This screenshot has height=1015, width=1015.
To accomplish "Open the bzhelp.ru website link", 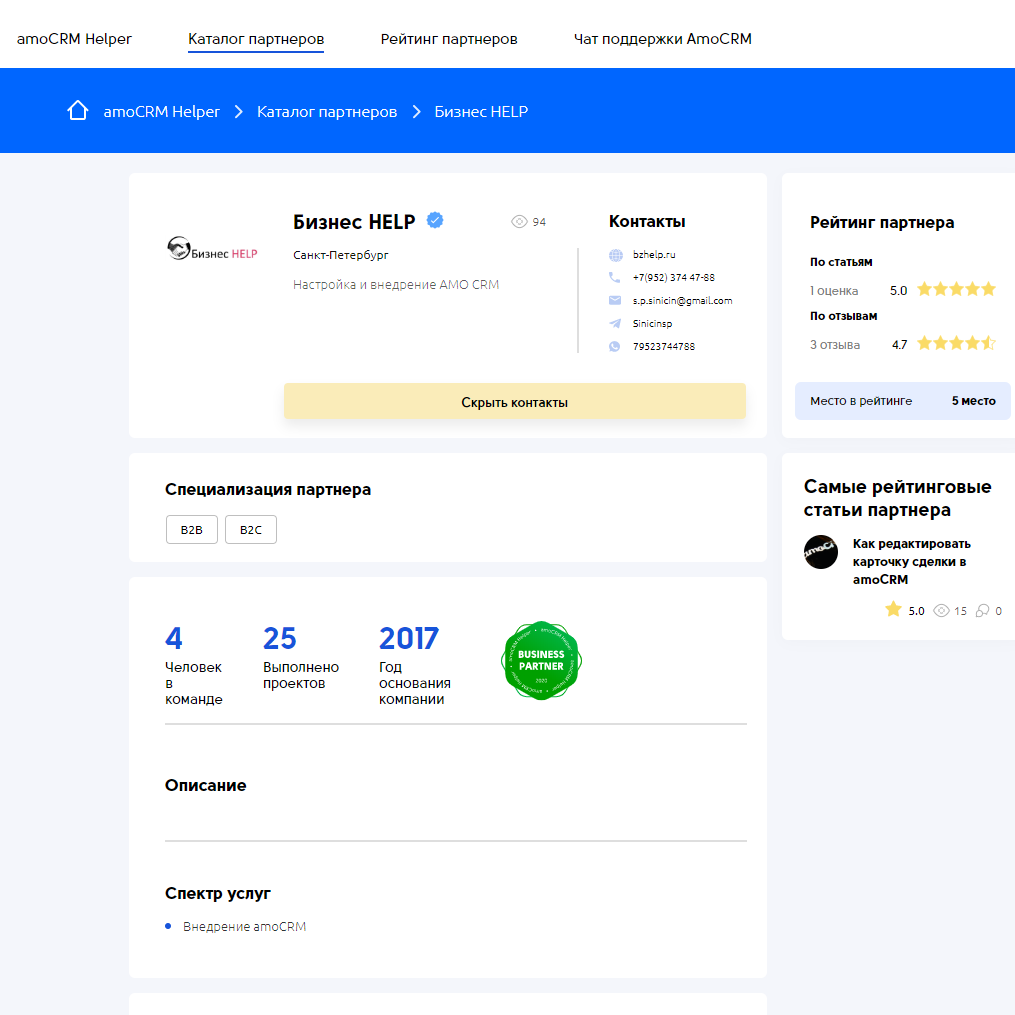I will point(654,255).
